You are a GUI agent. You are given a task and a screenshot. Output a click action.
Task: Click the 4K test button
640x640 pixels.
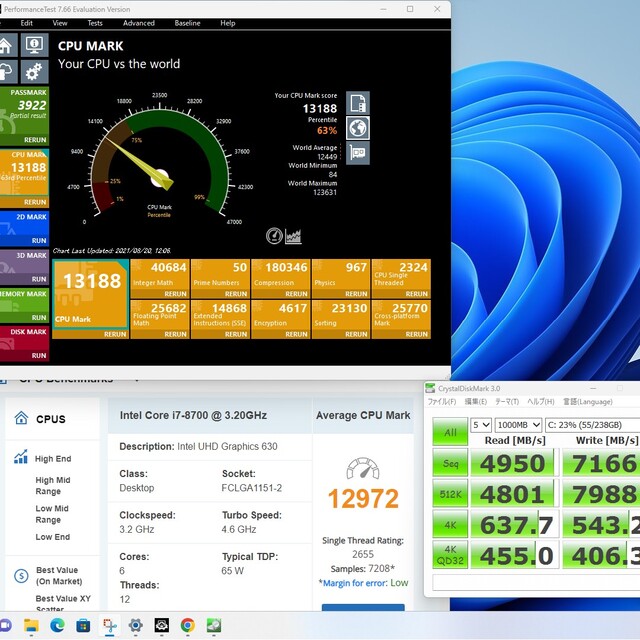coord(450,525)
